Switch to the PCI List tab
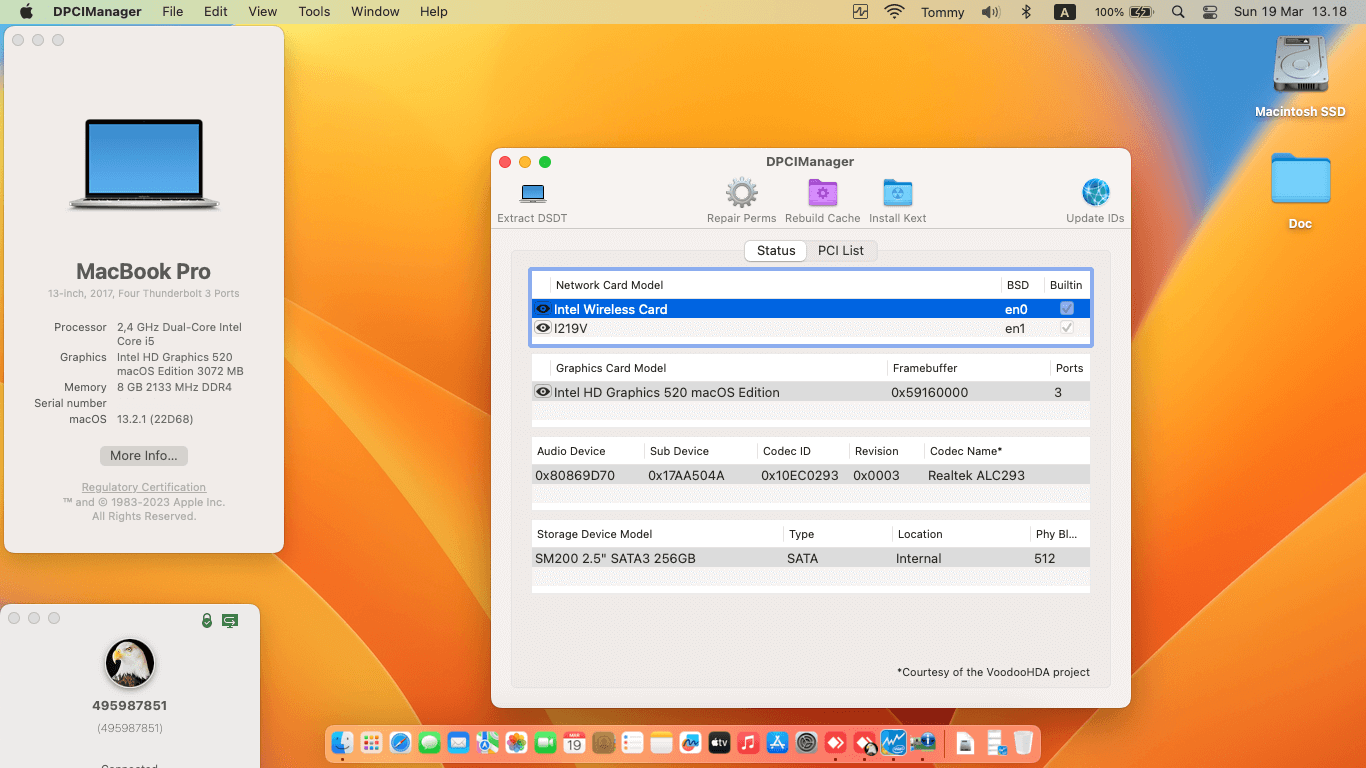The width and height of the screenshot is (1366, 768). 840,251
